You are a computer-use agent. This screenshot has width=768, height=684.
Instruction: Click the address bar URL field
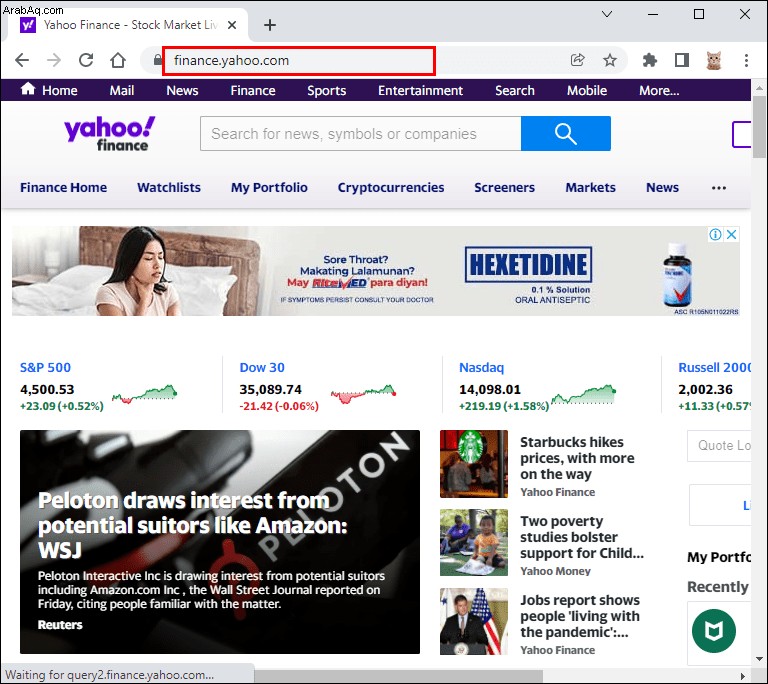pyautogui.click(x=299, y=60)
